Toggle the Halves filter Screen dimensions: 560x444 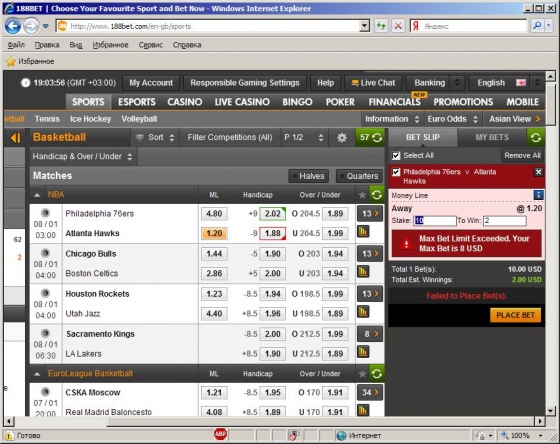309,176
